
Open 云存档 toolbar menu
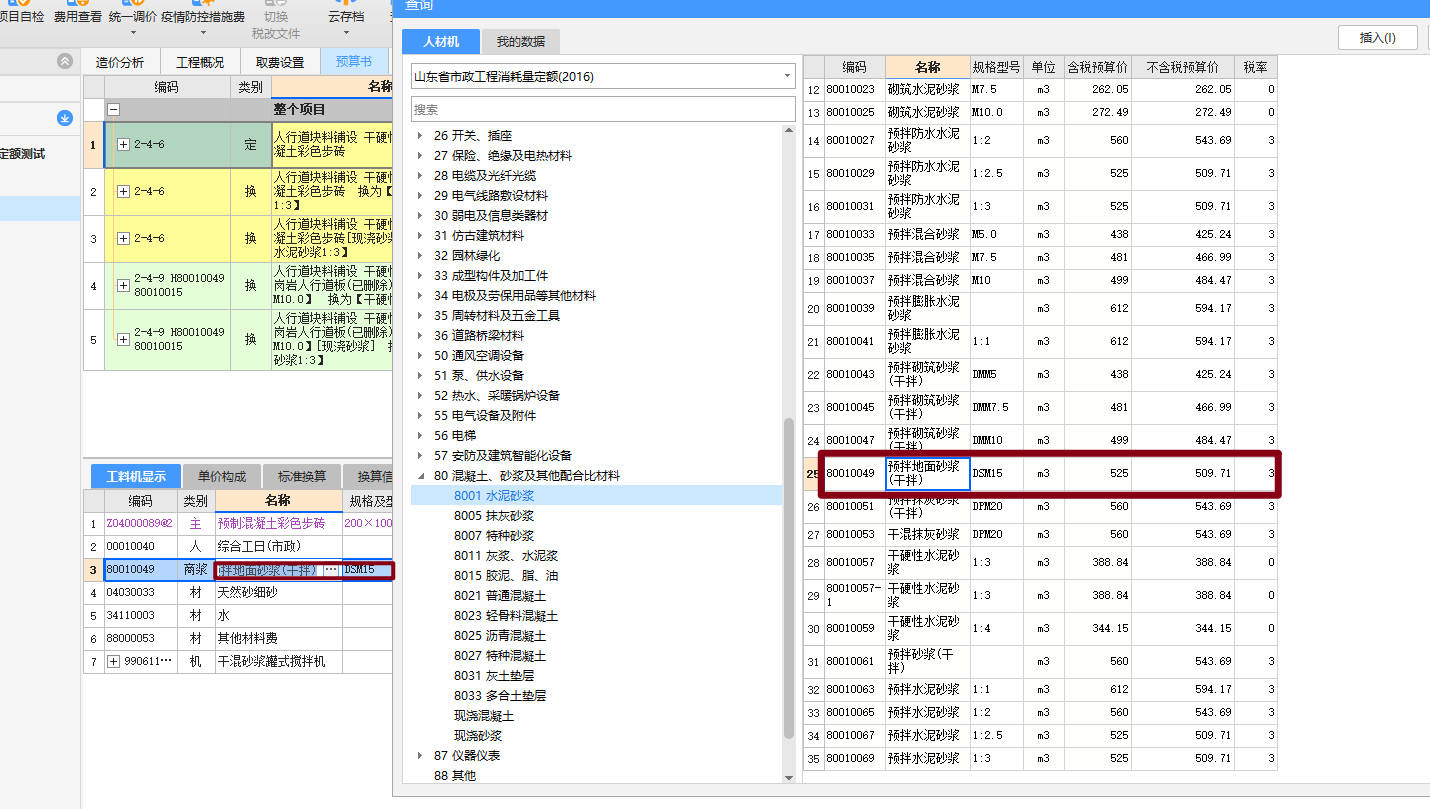click(346, 17)
